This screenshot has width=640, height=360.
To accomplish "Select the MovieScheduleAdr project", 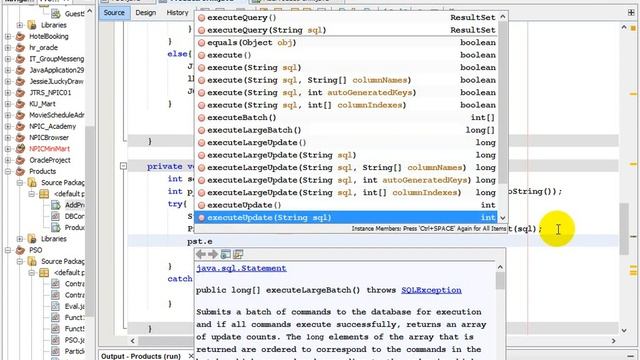I will [x=57, y=115].
